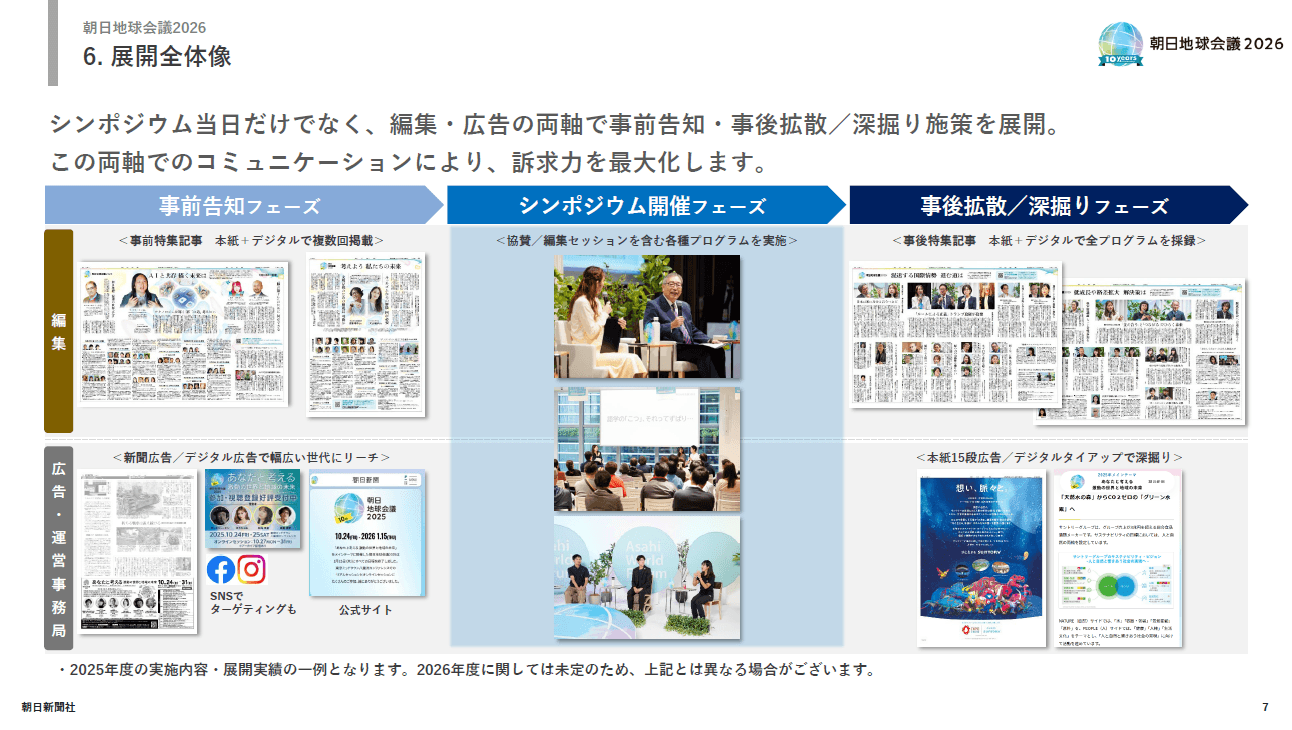
Task: Open the audience session photo
Action: 647,450
